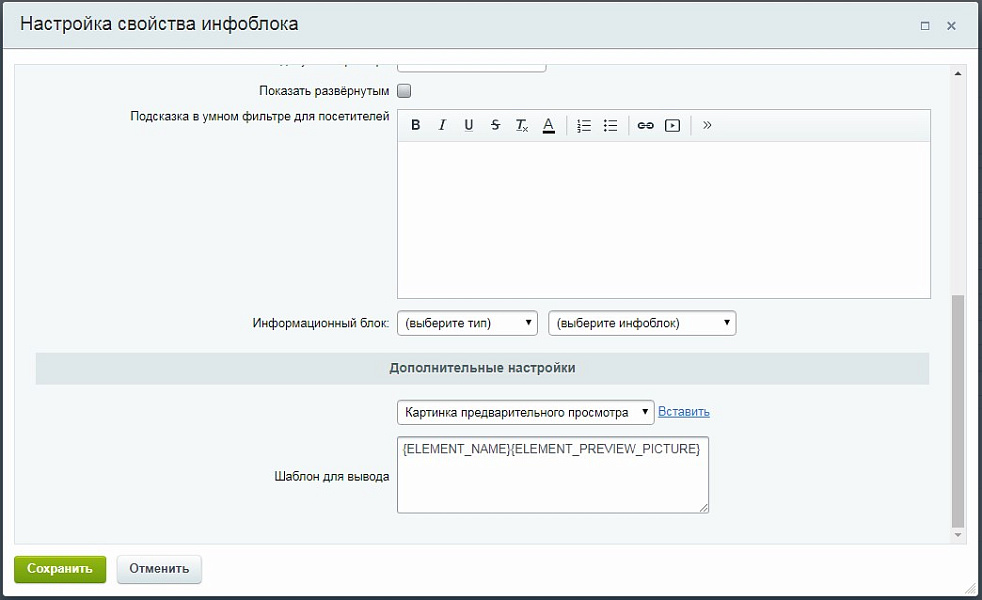Click inside the Шаблон для вывода template field

coord(552,475)
